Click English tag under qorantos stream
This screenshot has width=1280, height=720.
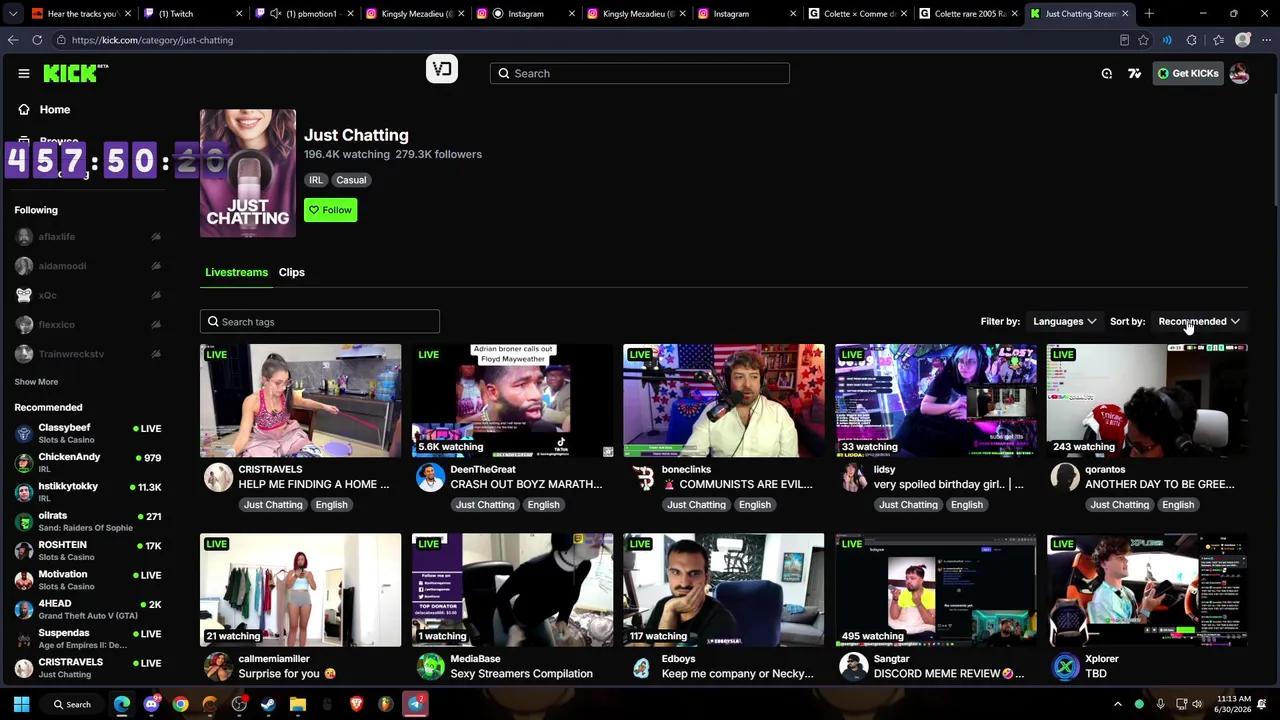coord(1178,505)
